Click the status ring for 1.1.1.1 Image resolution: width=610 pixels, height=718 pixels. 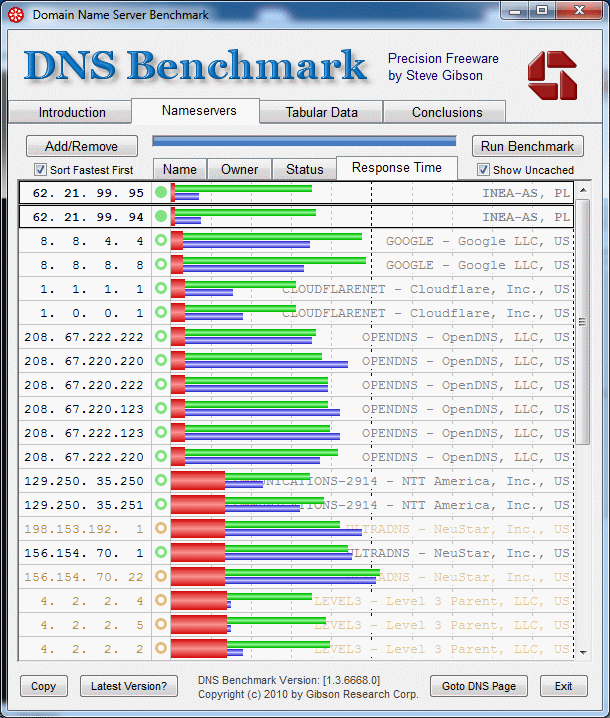point(161,288)
